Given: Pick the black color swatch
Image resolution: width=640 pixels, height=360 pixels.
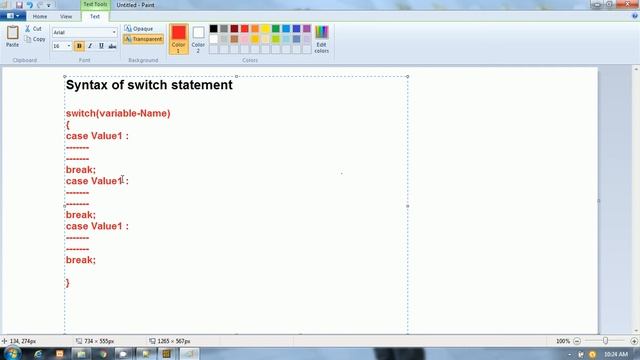Looking at the screenshot, I should (x=213, y=29).
